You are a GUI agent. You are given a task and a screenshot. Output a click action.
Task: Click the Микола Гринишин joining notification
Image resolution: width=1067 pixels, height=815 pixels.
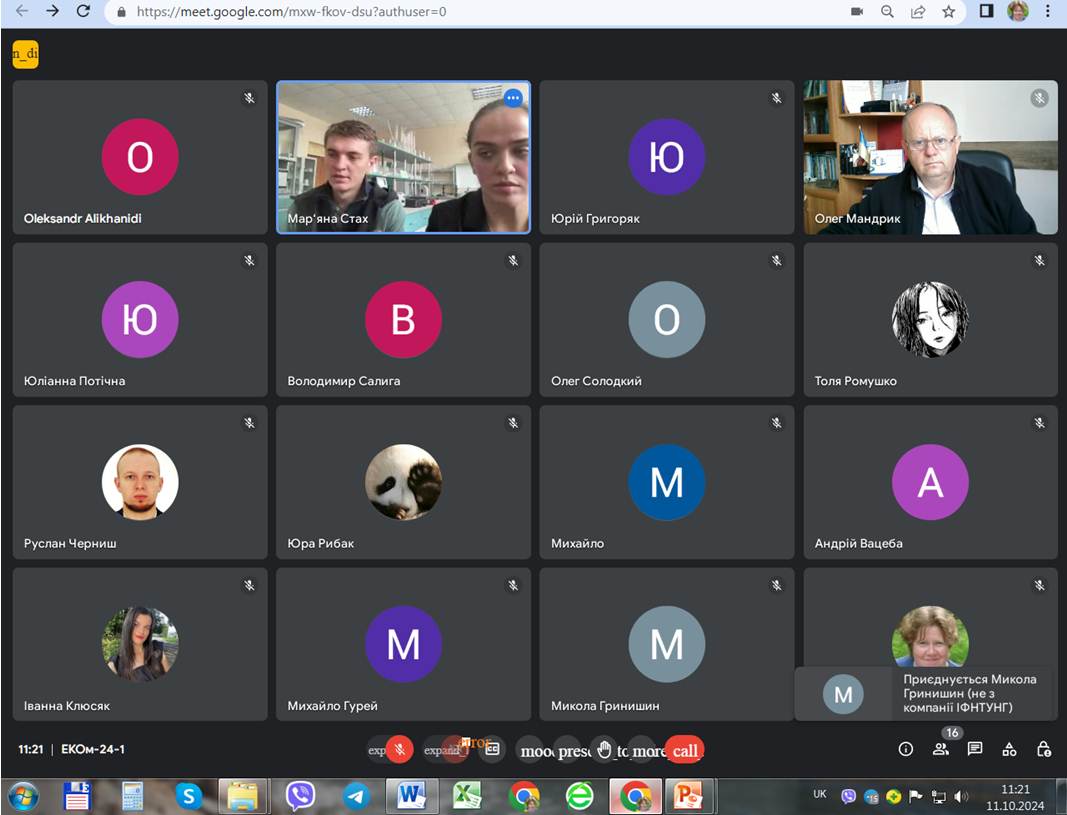[923, 693]
